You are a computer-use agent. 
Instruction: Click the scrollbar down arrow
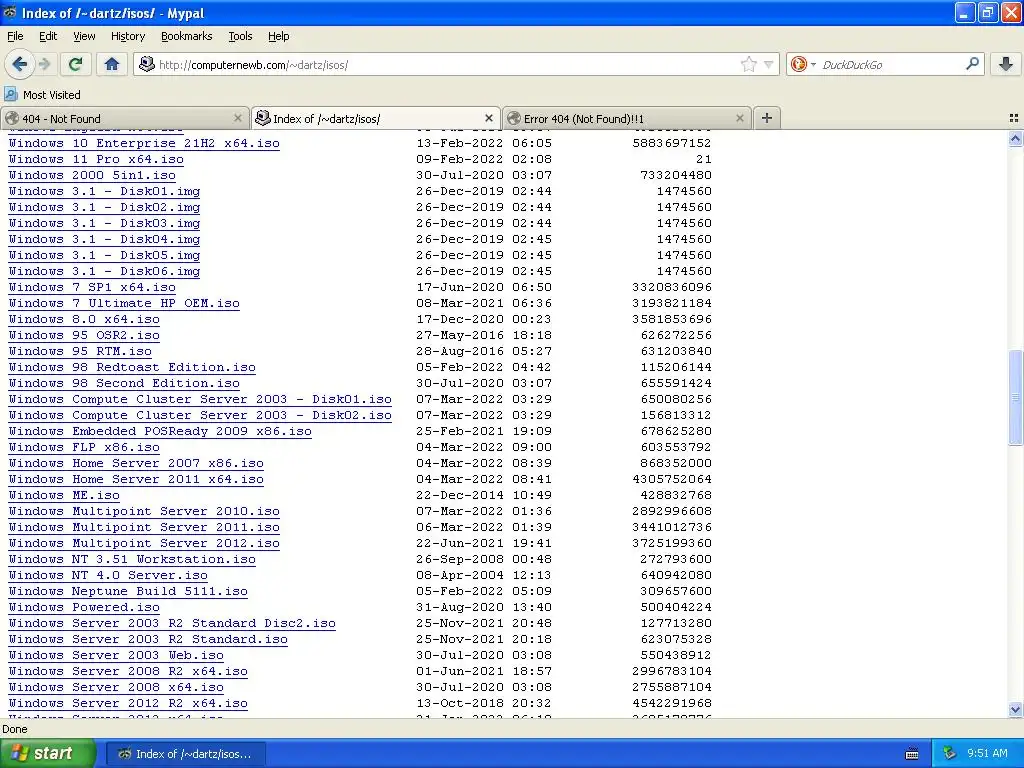pyautogui.click(x=1016, y=709)
